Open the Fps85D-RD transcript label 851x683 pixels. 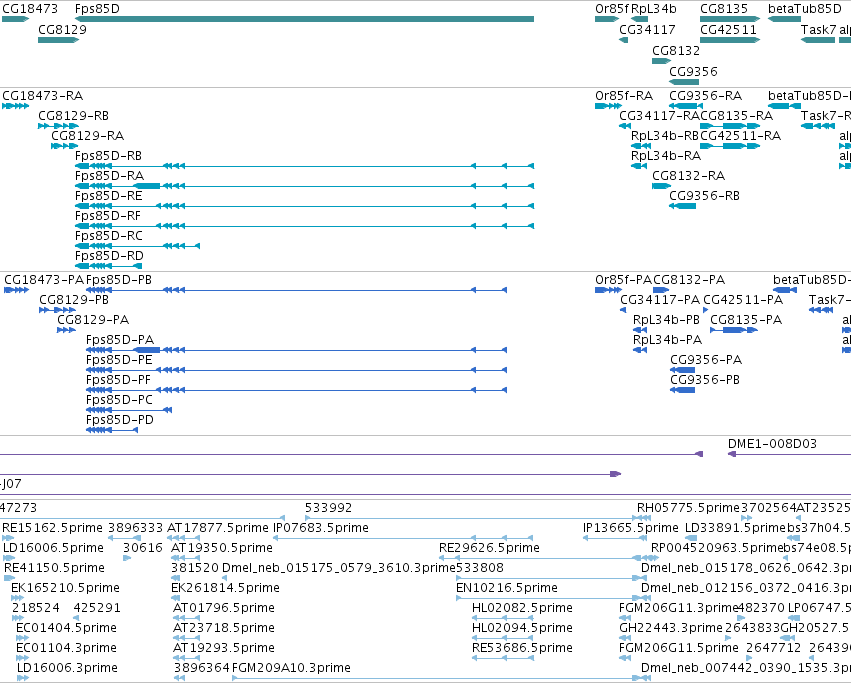tap(110, 256)
